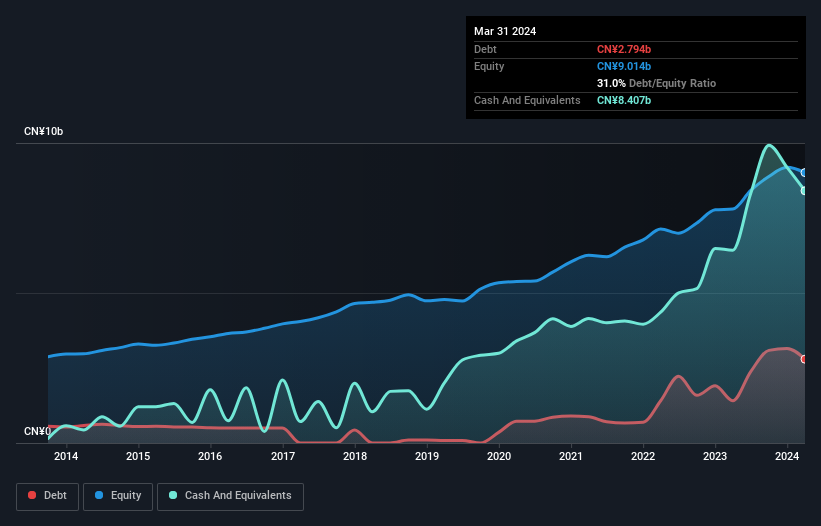The image size is (821, 526).
Task: Click the 2022 x-axis label
Action: click(x=643, y=456)
